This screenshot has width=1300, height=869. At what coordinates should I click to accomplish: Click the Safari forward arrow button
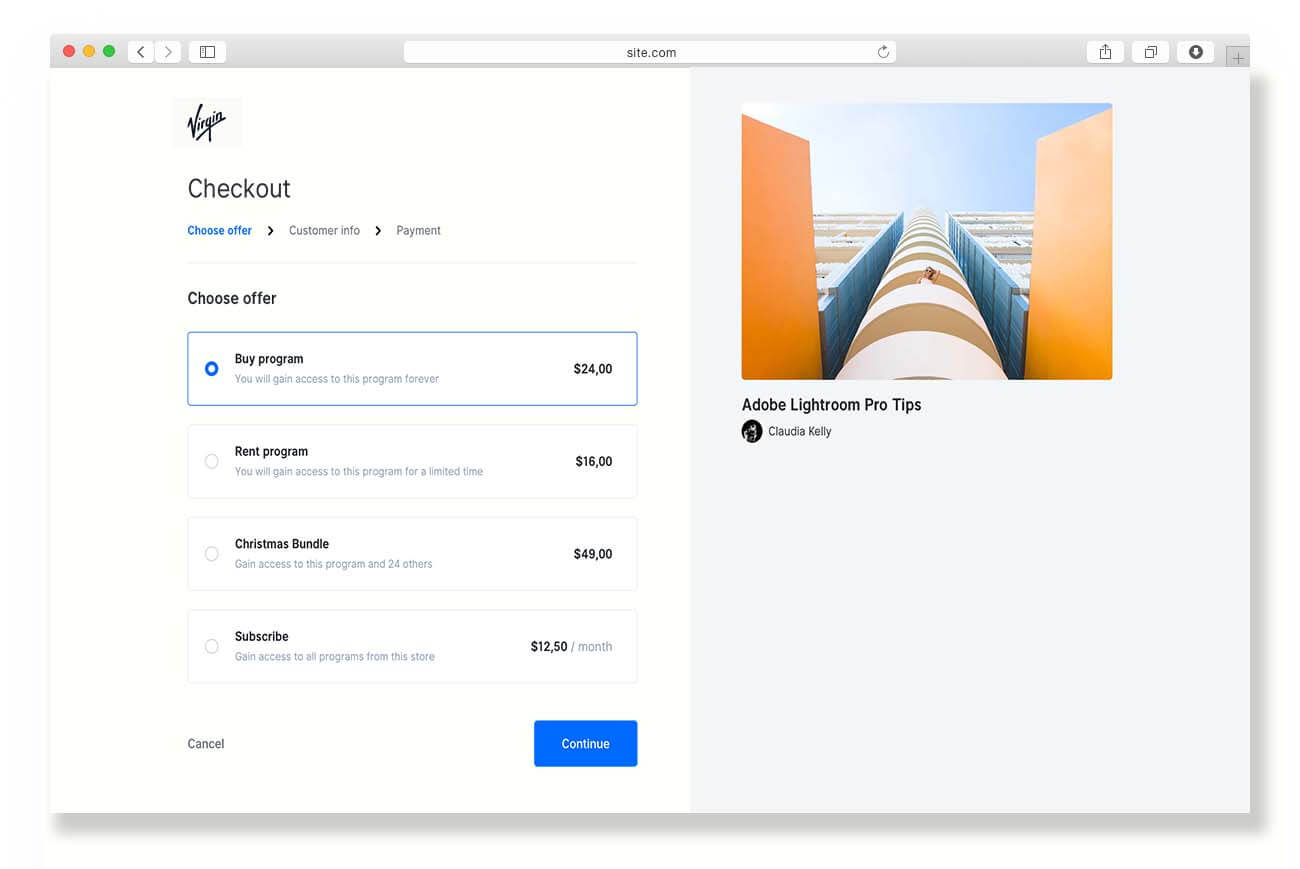[x=168, y=52]
